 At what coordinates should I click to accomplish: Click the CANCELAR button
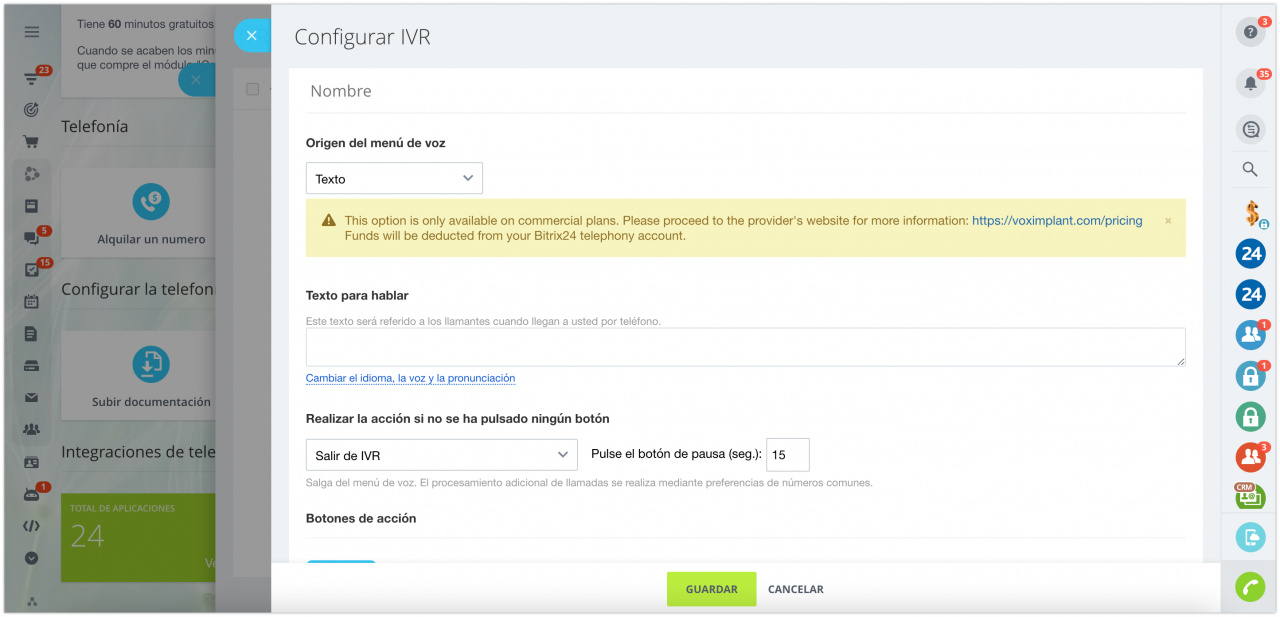click(796, 589)
